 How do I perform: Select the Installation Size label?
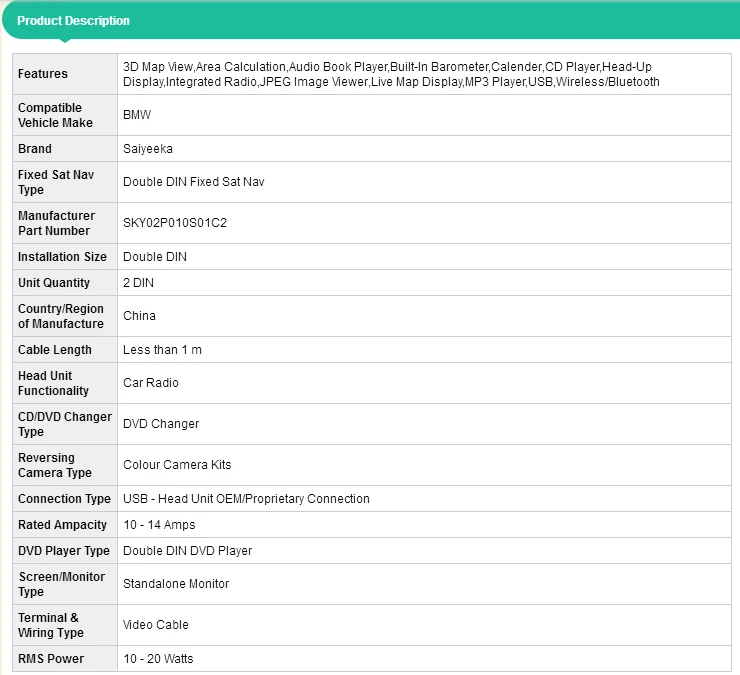(x=62, y=257)
